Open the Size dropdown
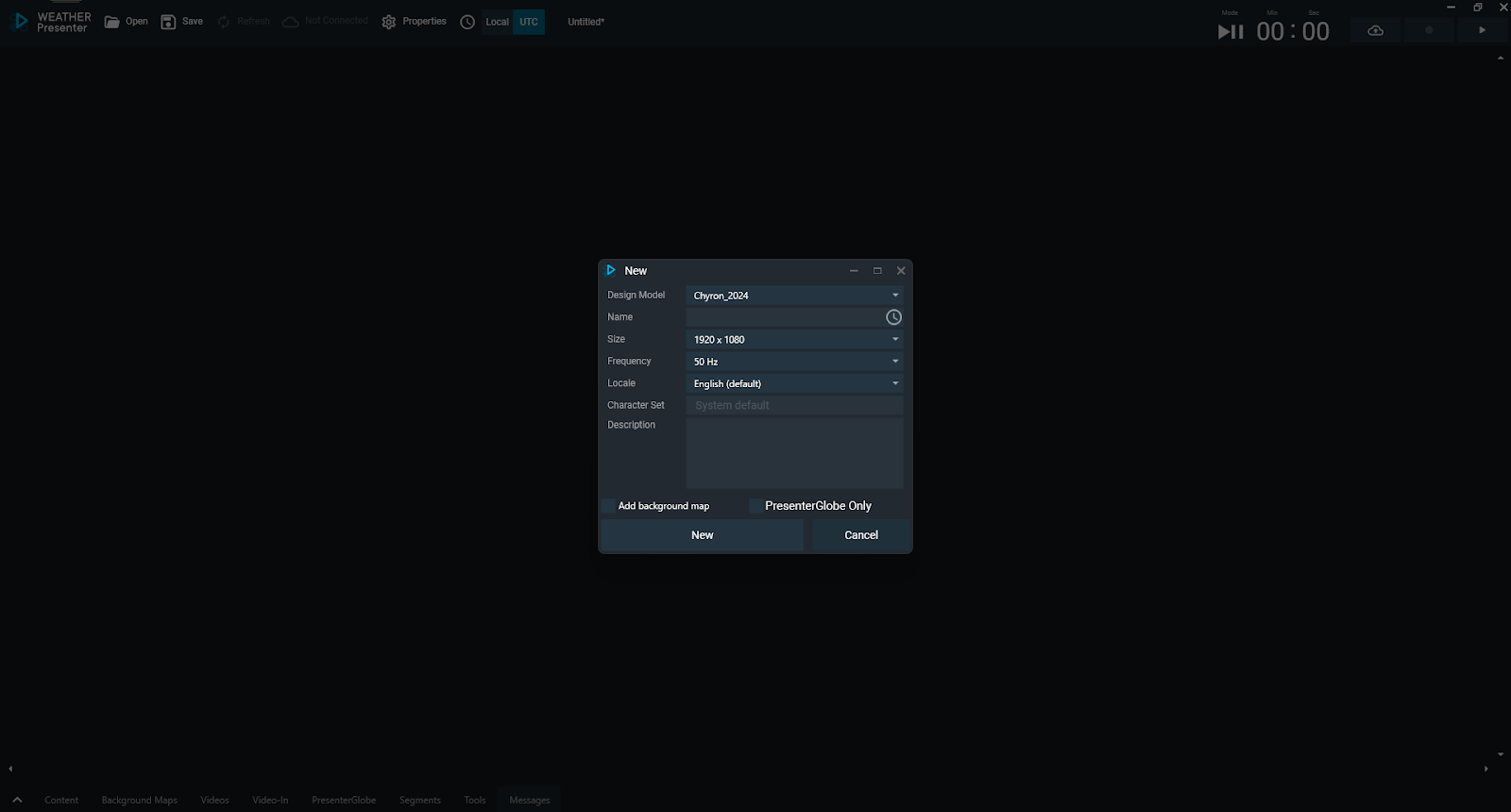 pyautogui.click(x=894, y=340)
